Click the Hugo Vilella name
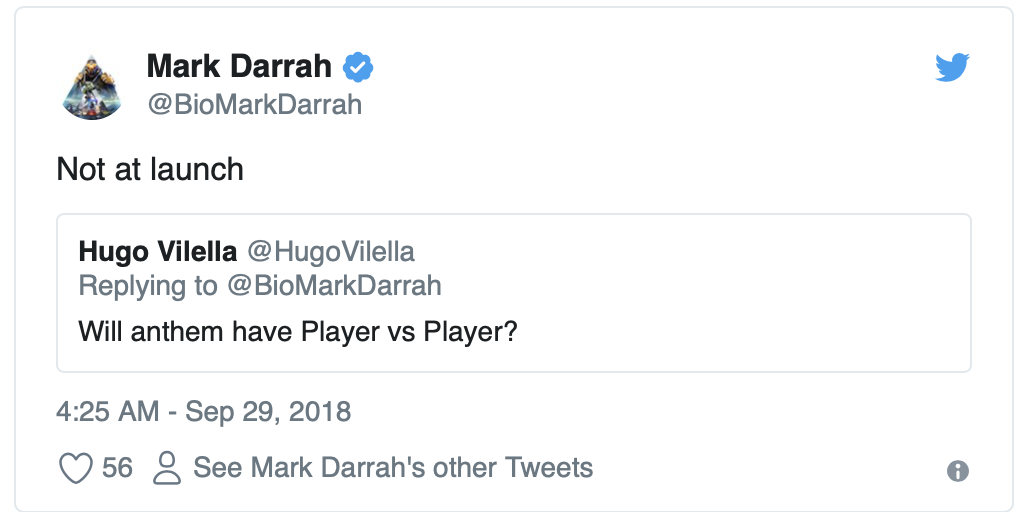Screen dimensions: 1034x516 point(157,252)
